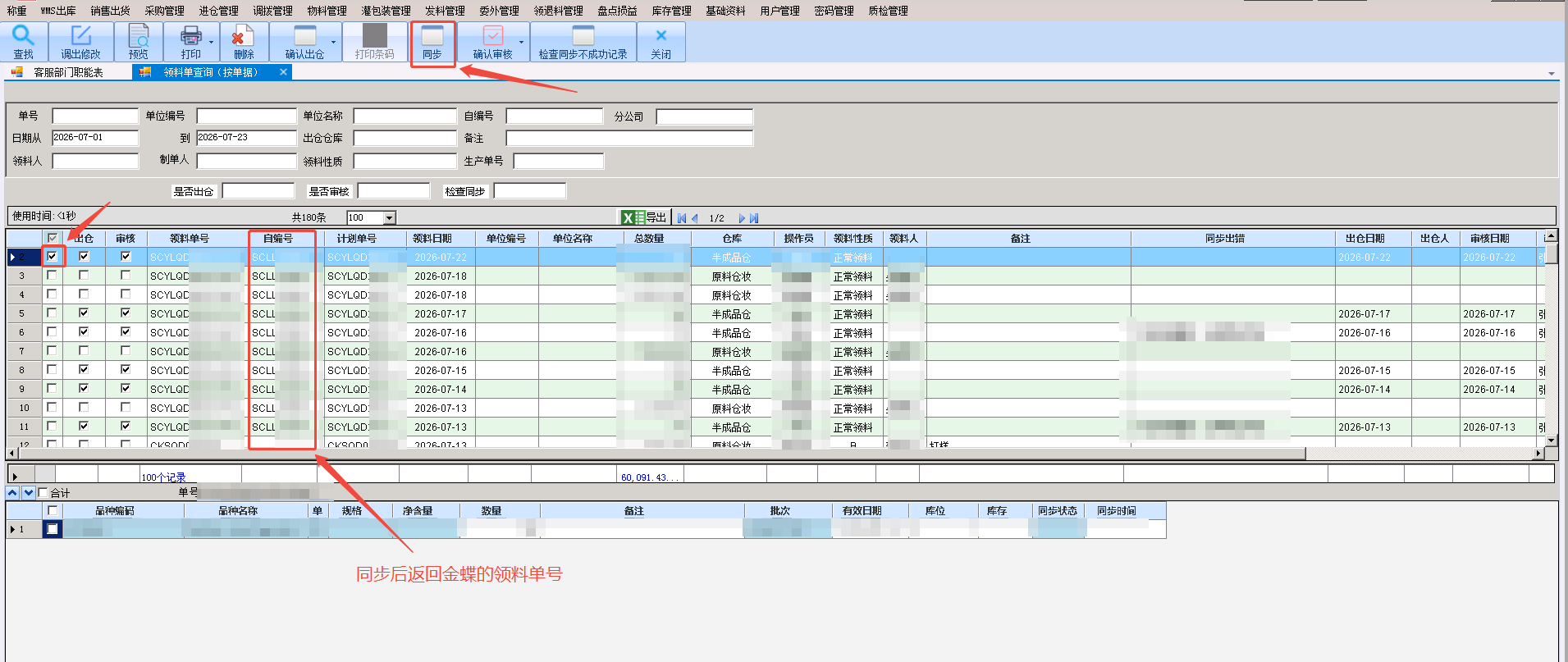This screenshot has width=1568, height=662.
Task: Jump to last page arrow icon
Action: [754, 218]
